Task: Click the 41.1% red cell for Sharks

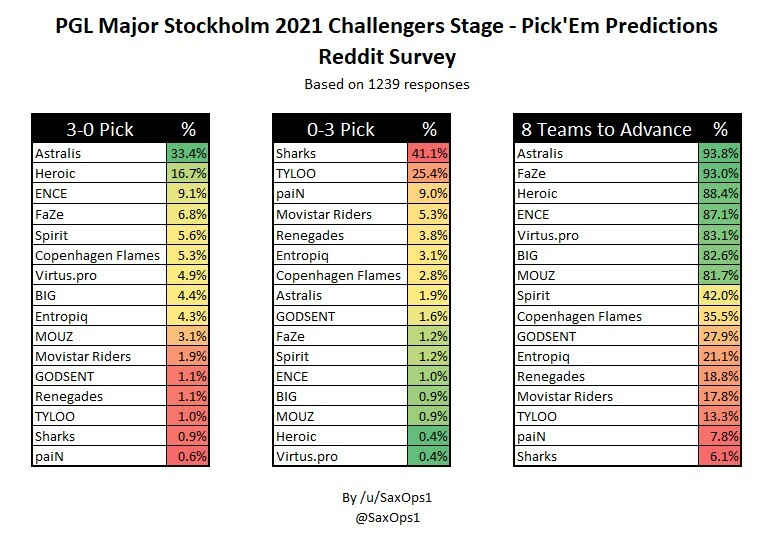Action: pyautogui.click(x=429, y=153)
